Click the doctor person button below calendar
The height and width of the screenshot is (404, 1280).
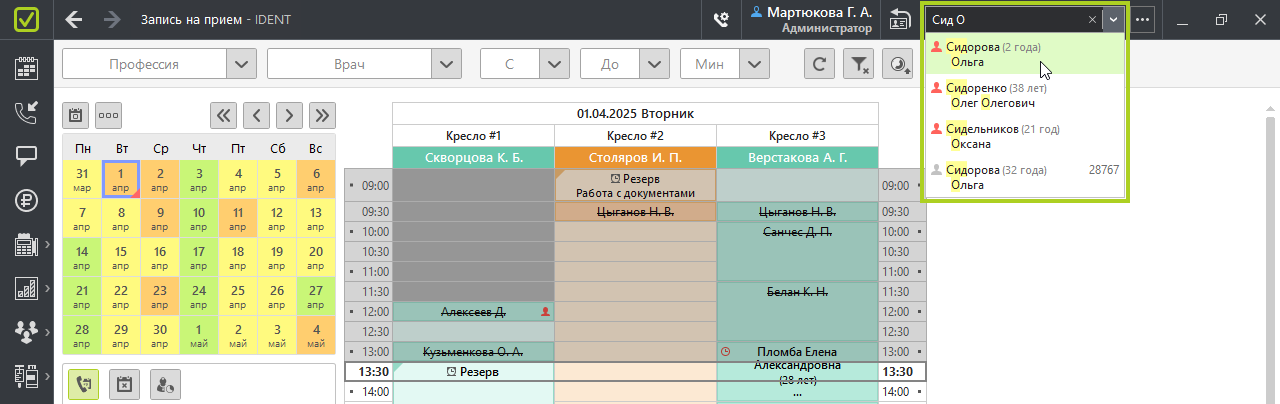pyautogui.click(x=165, y=384)
